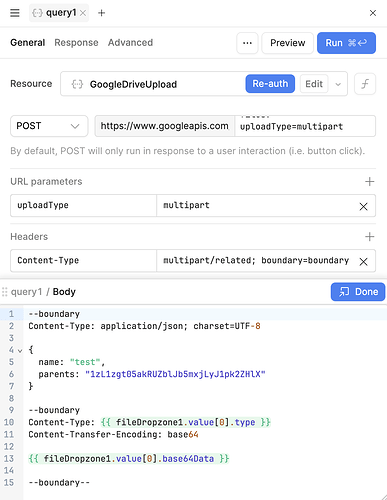This screenshot has width=387, height=500.
Task: Click the URL parameters section label
Action: (x=46, y=181)
